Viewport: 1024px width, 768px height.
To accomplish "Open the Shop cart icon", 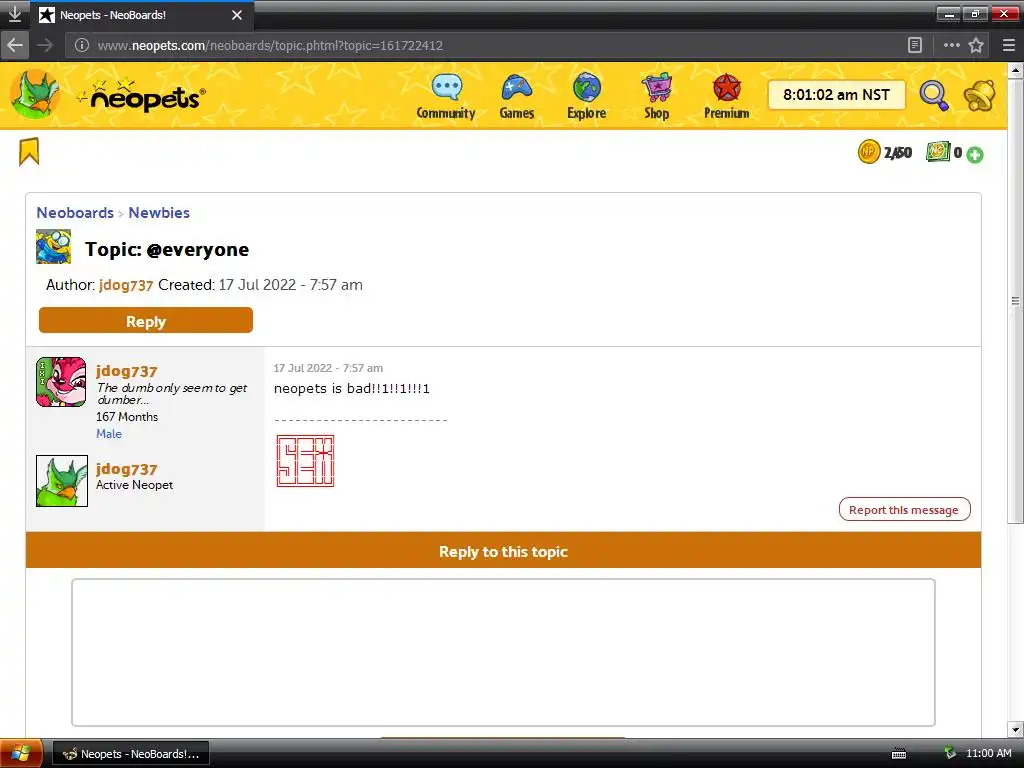I will [x=656, y=88].
